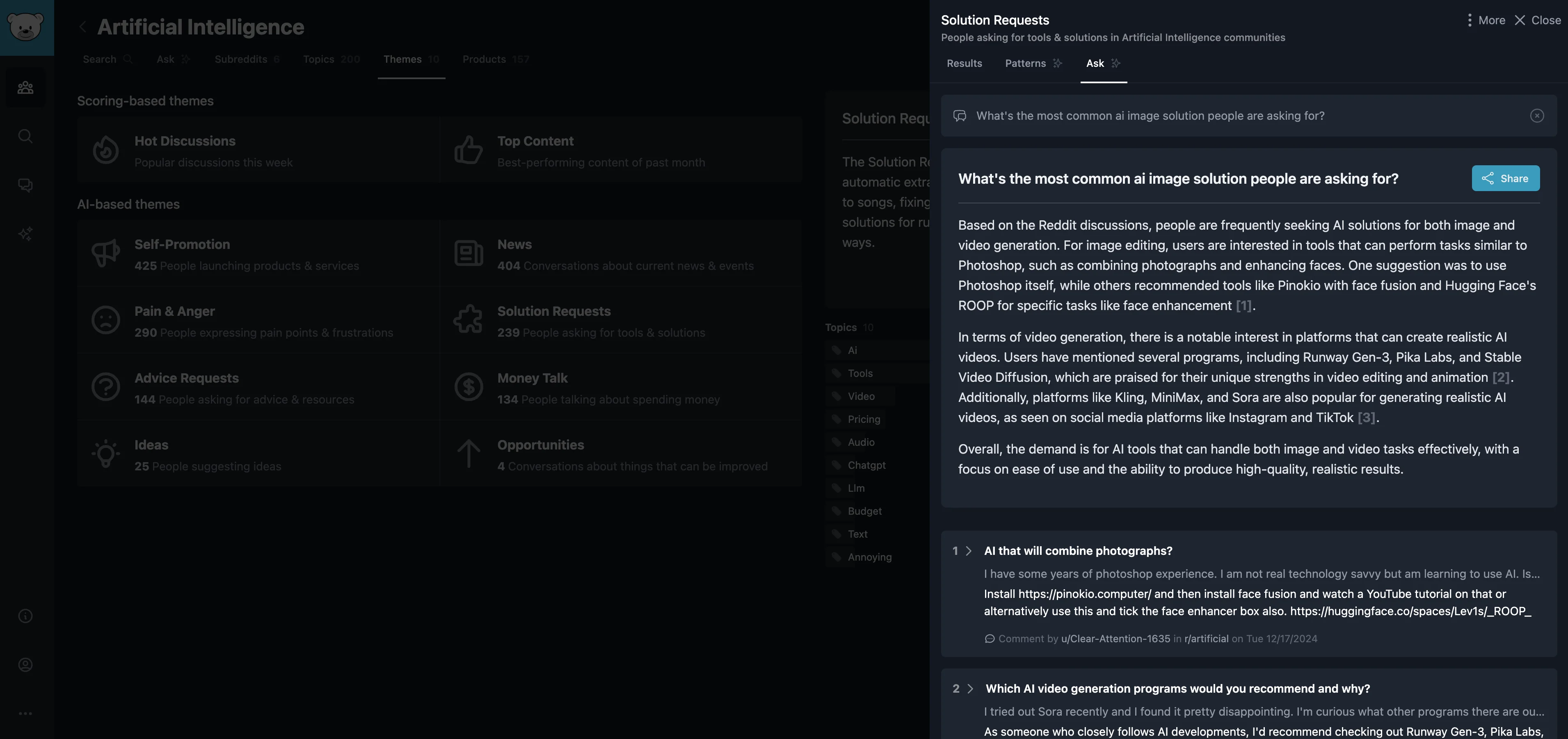Click citation reference [2] in the answer
1568x739 pixels.
[1500, 378]
